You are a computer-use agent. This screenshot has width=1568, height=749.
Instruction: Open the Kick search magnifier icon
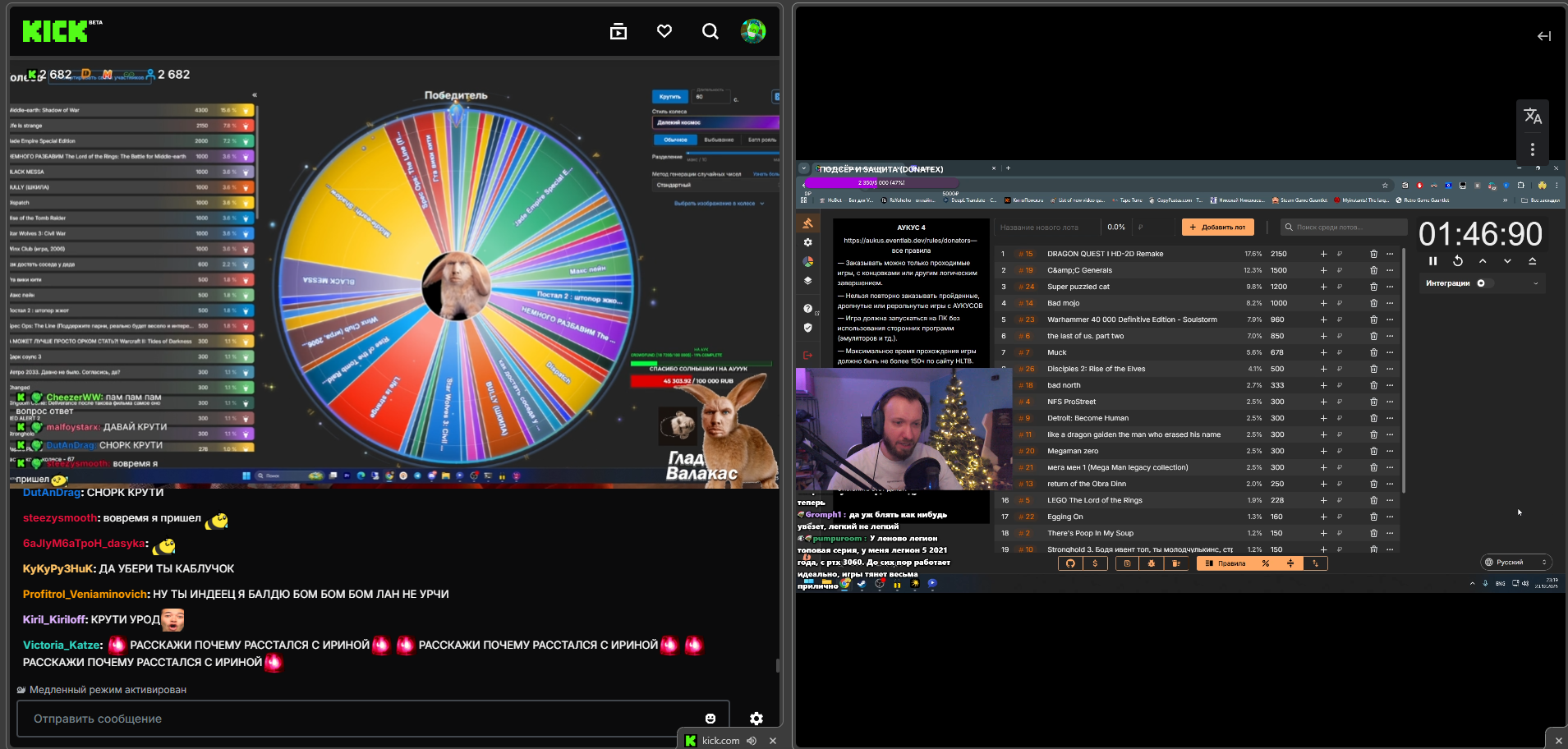click(x=710, y=31)
